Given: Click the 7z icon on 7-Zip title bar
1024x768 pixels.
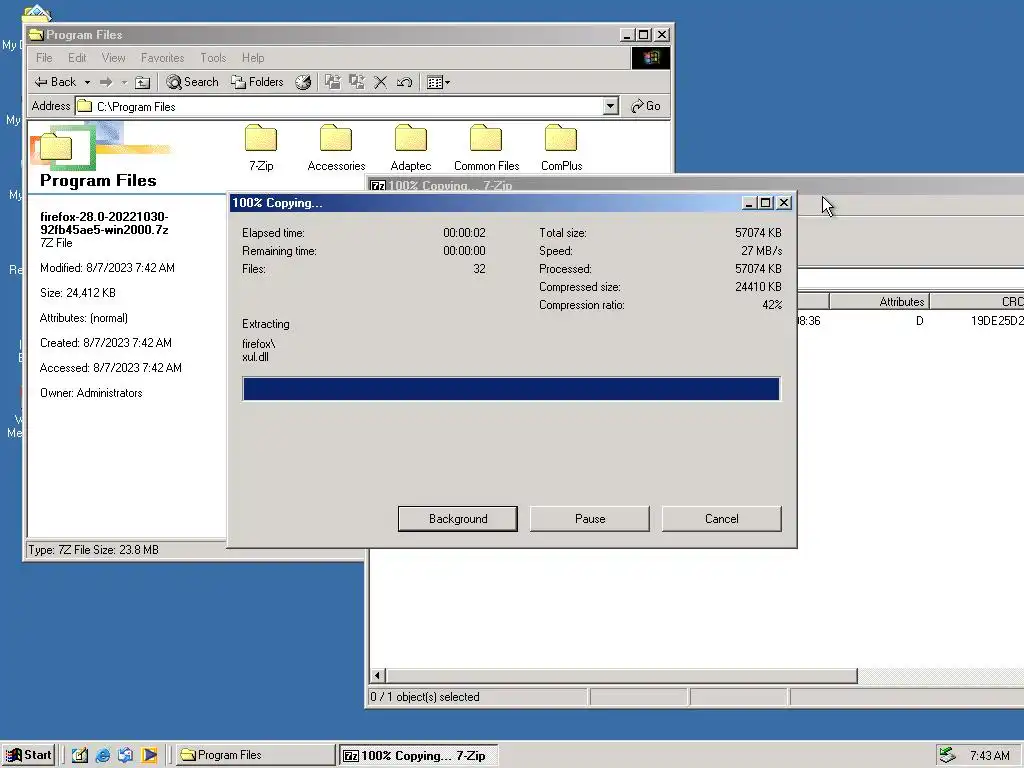Looking at the screenshot, I should [x=377, y=185].
